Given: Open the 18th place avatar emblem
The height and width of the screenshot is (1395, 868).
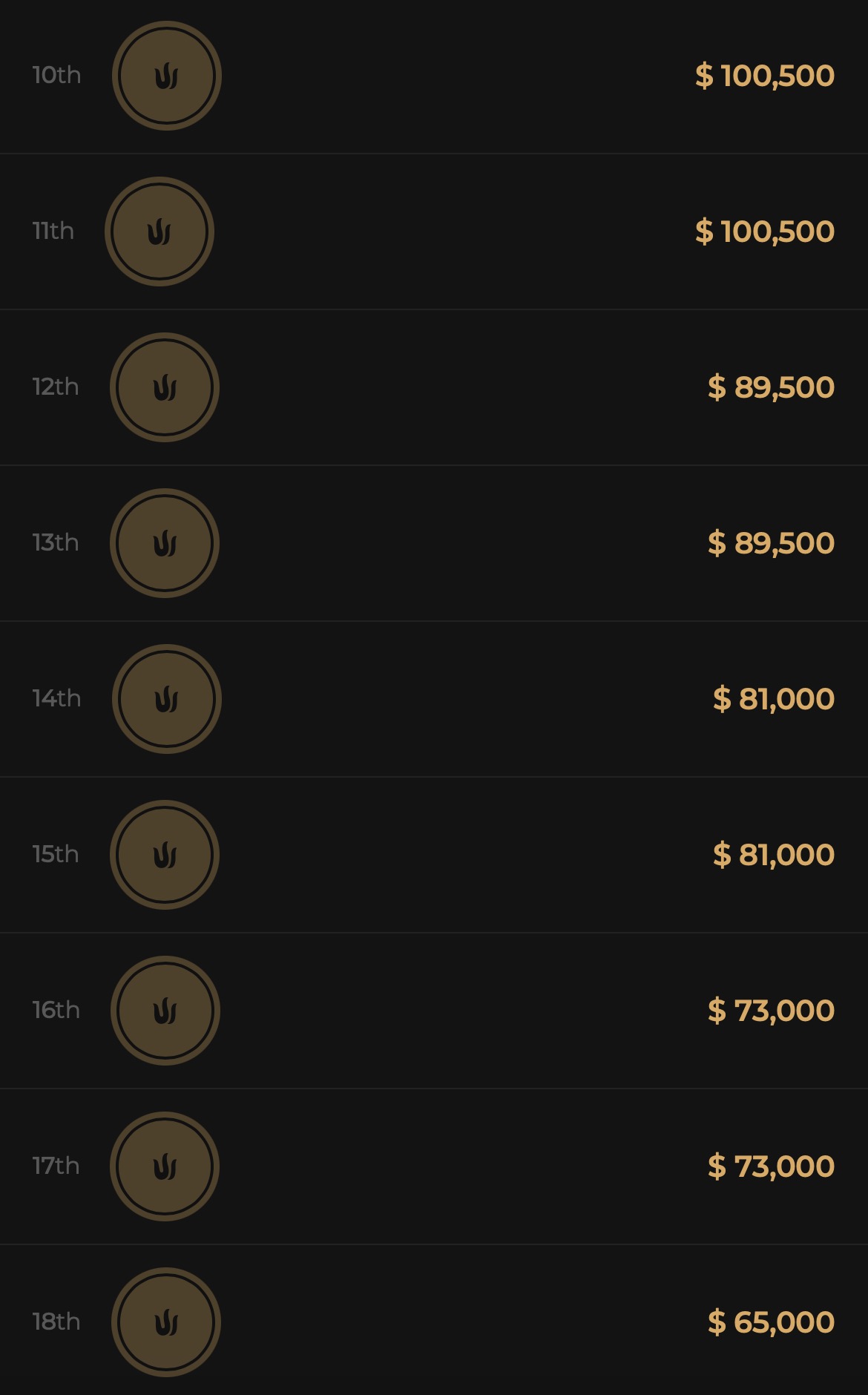Looking at the screenshot, I should coord(166,1322).
